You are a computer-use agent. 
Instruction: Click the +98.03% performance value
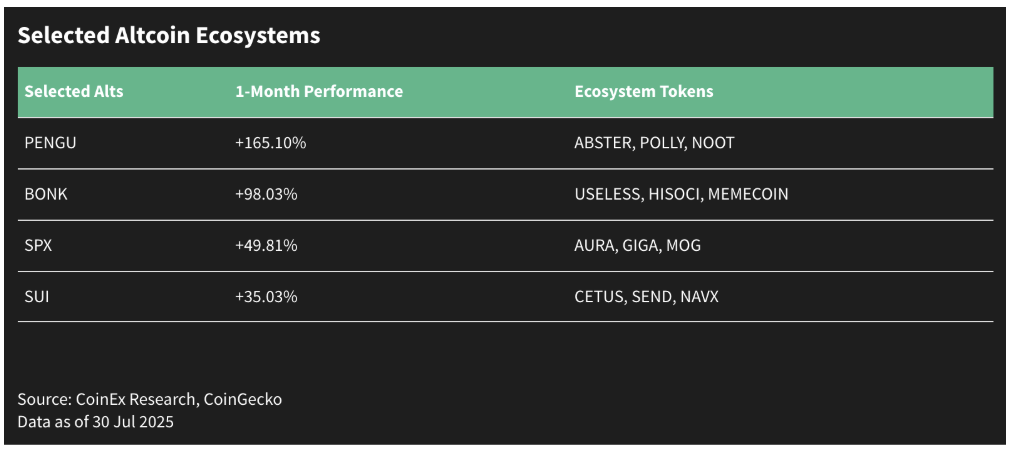click(x=266, y=194)
